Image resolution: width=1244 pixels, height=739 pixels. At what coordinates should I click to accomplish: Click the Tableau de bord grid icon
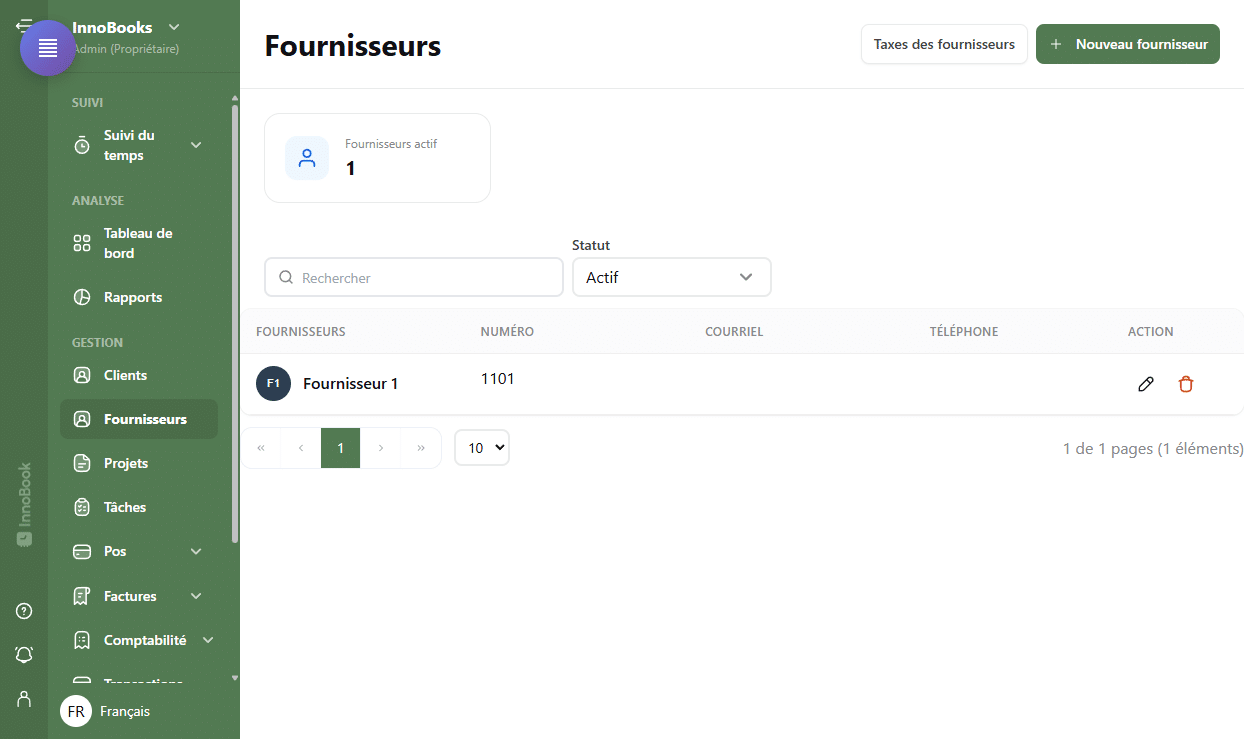82,243
